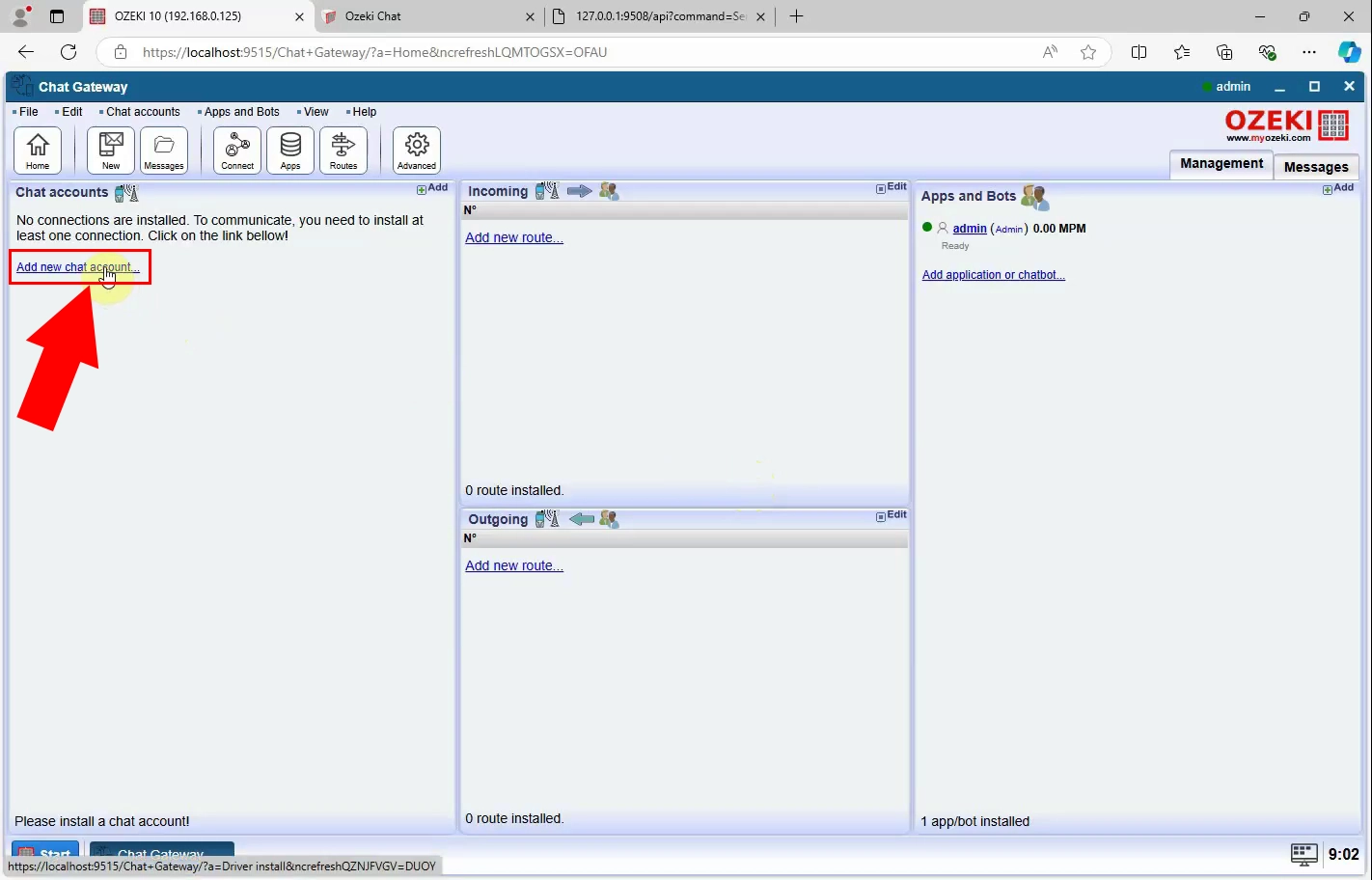This screenshot has width=1372, height=880.
Task: Open the Apps and Bots menu
Action: click(241, 112)
